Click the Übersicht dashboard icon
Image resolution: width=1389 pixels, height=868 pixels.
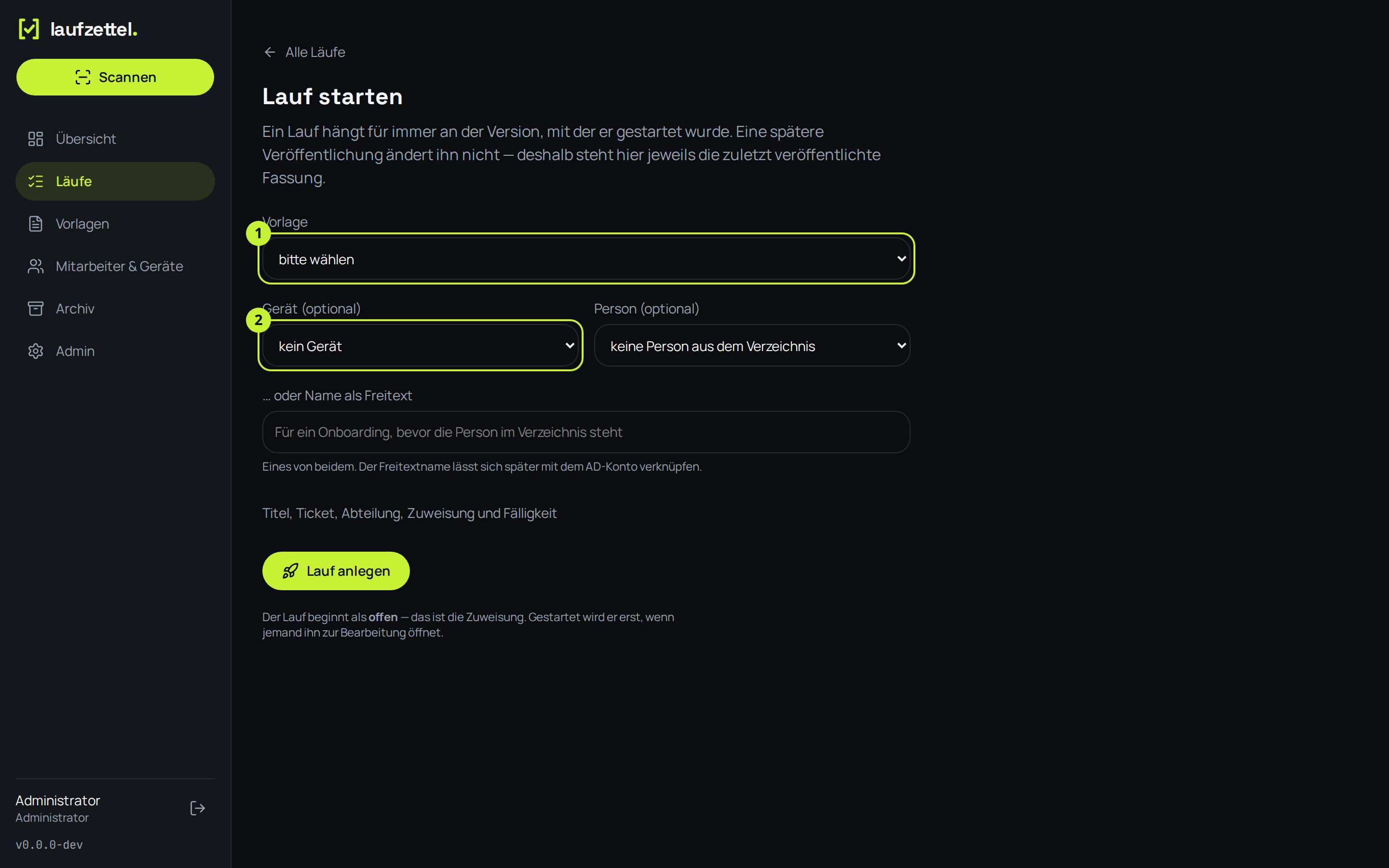36,139
